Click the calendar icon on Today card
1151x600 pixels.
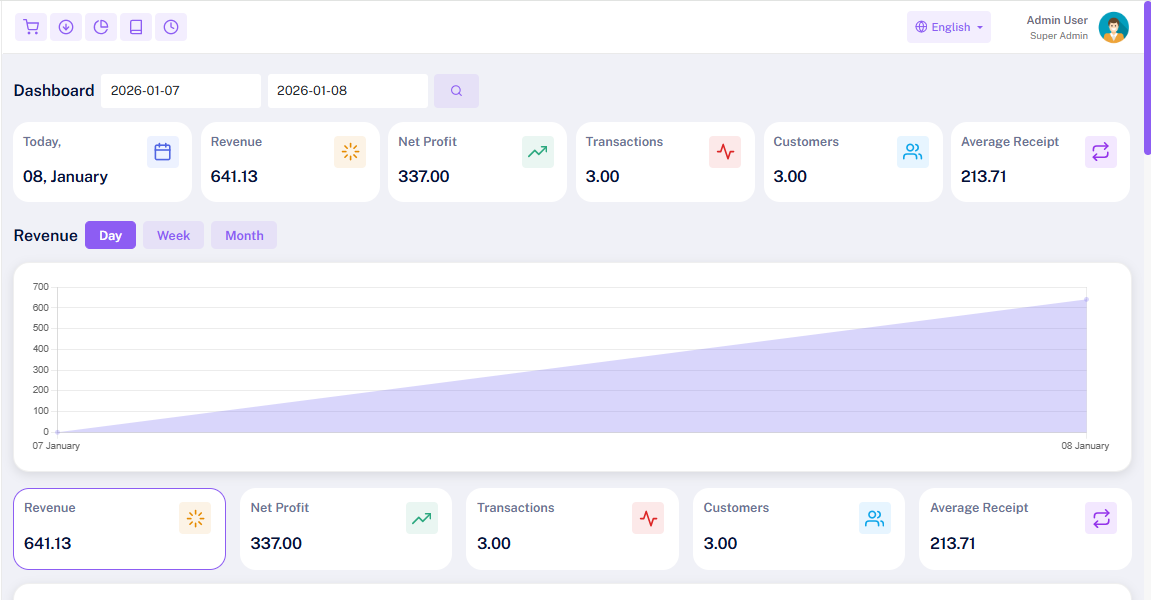point(163,152)
